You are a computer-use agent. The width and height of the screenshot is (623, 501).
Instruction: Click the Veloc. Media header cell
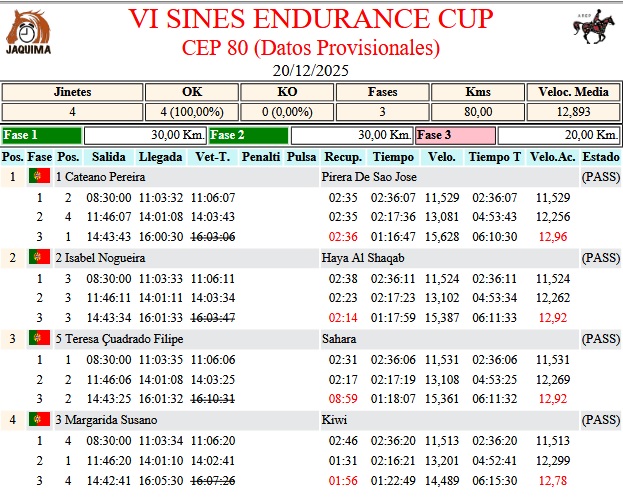[568, 91]
